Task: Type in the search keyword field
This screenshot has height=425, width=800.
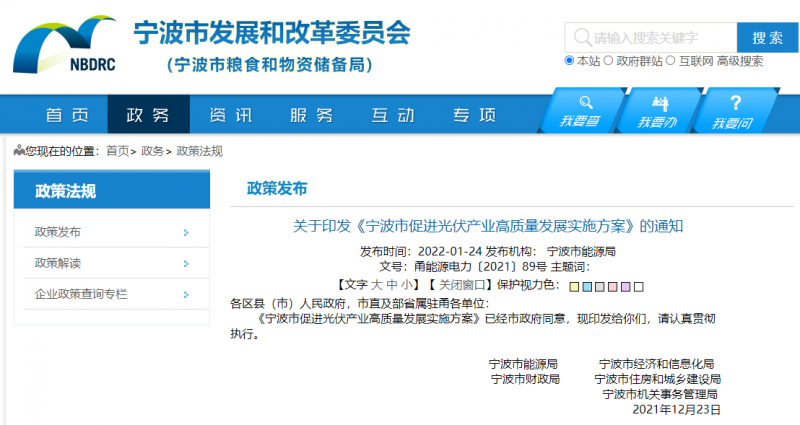Action: pyautogui.click(x=660, y=38)
